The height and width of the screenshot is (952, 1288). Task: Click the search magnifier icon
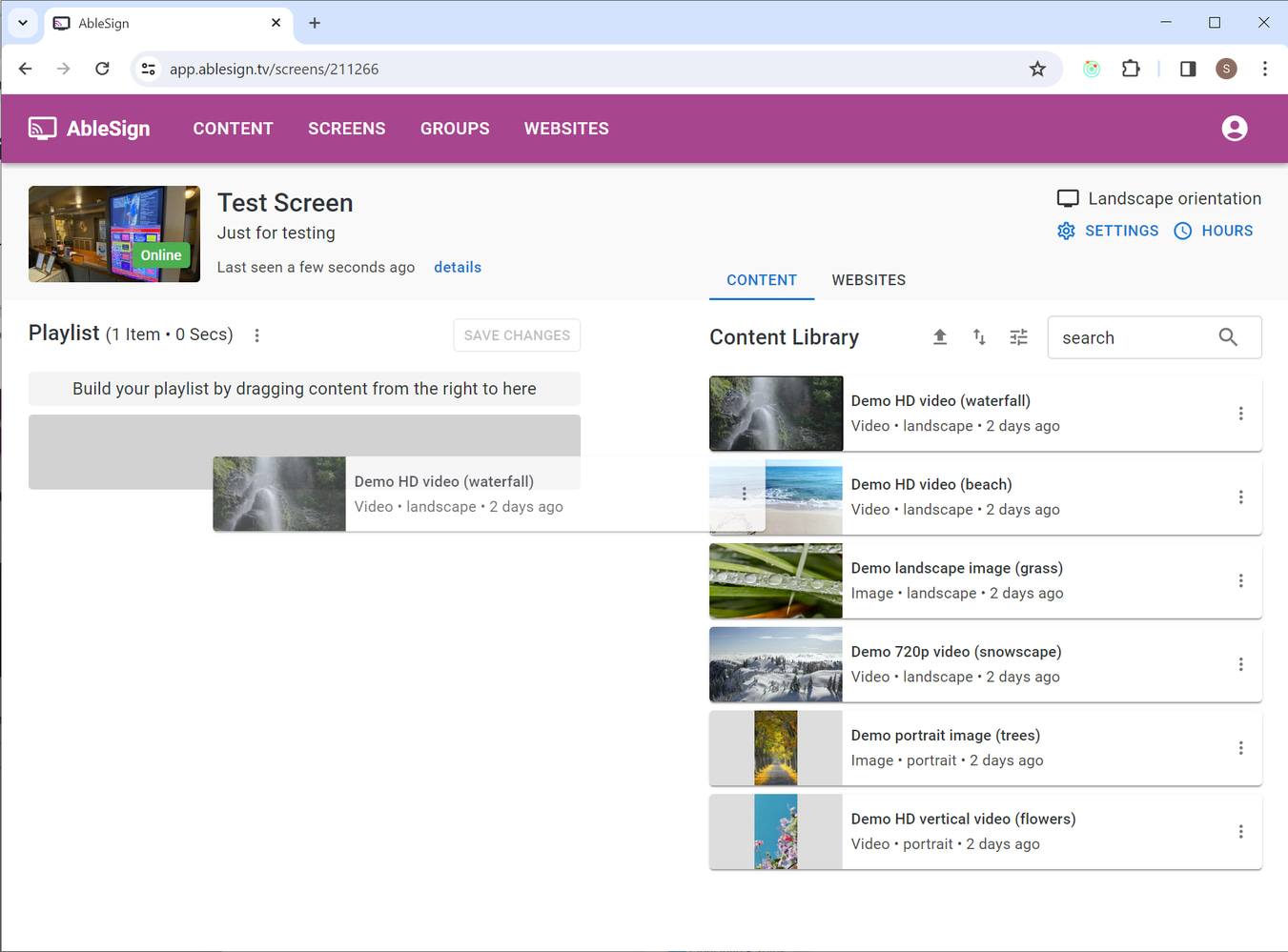[1228, 337]
